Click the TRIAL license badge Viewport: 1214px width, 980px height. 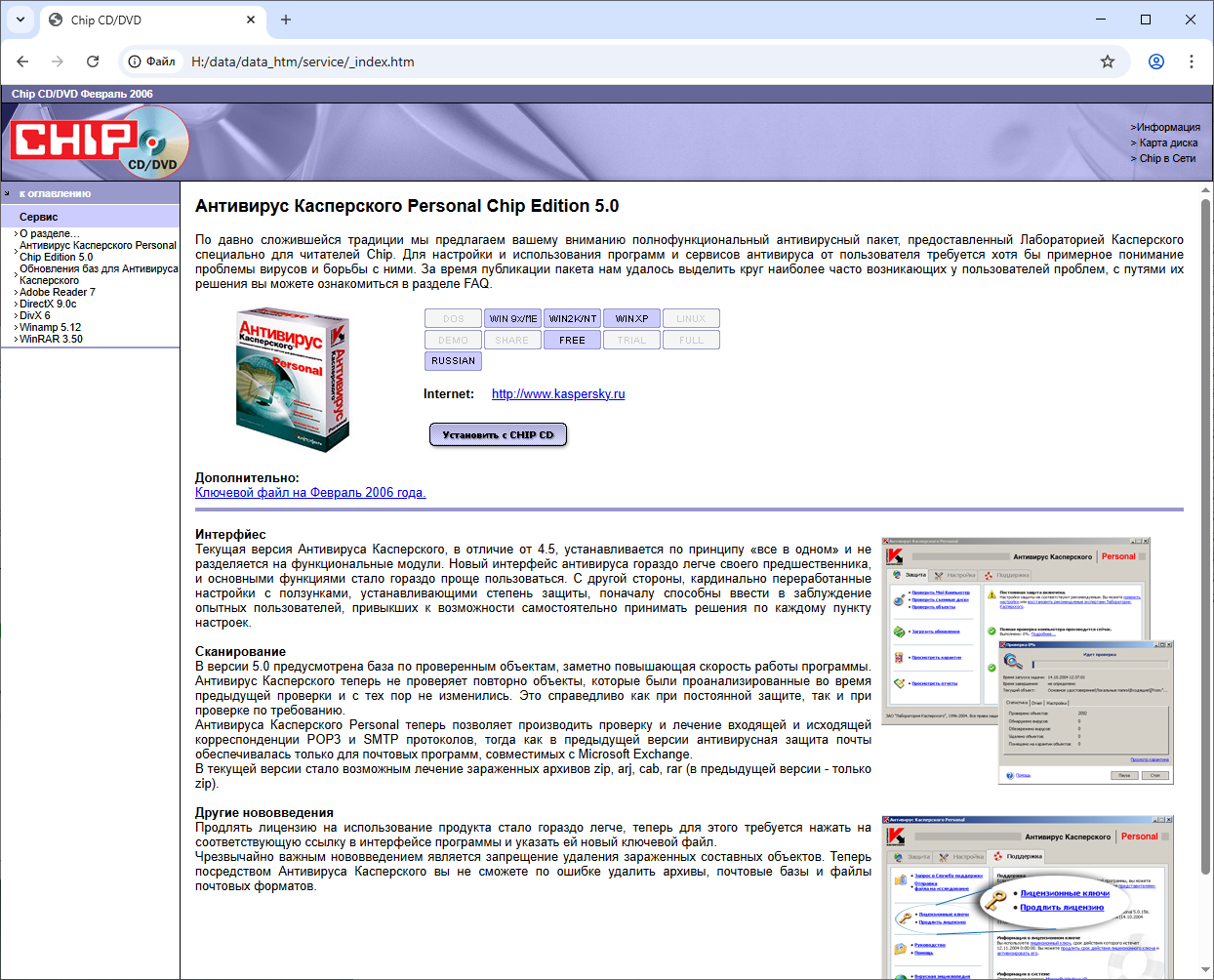632,340
